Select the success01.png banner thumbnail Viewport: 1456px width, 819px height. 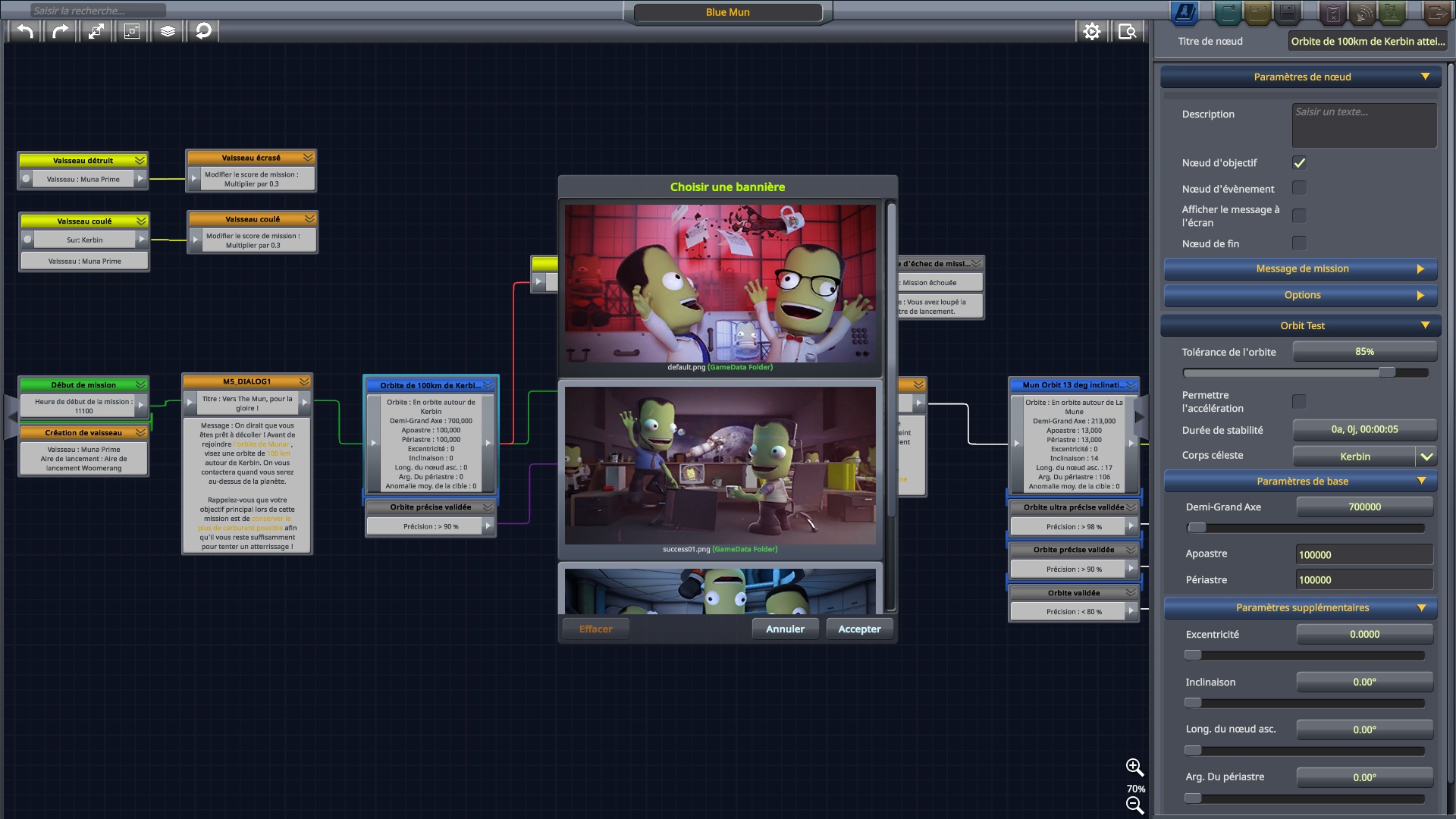(x=720, y=466)
